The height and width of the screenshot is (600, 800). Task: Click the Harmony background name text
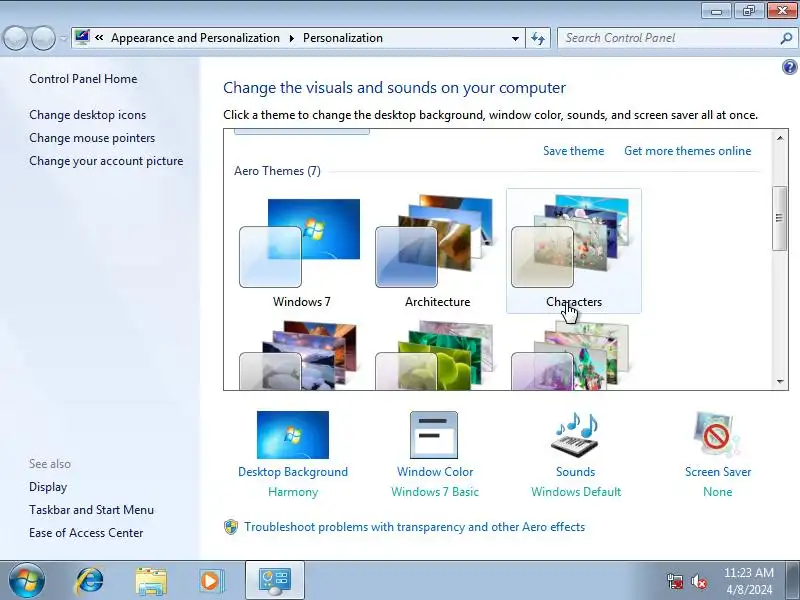tap(293, 492)
